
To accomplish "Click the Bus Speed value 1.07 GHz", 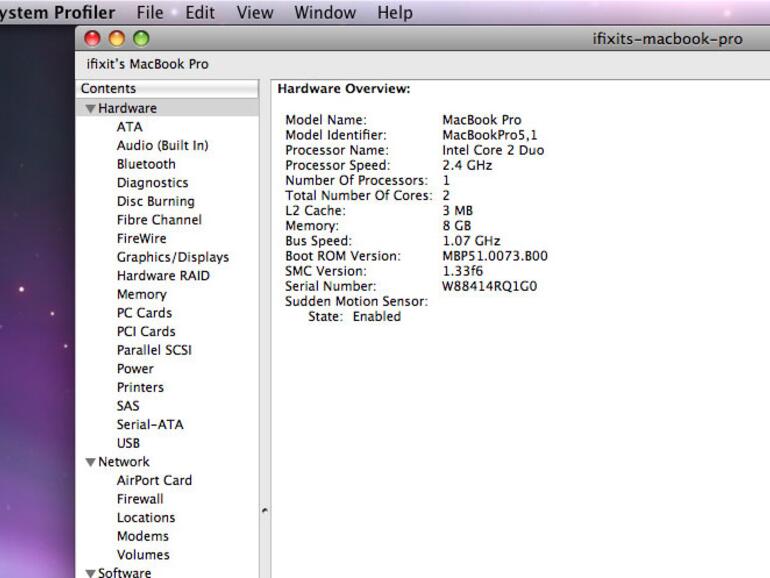I will pos(471,241).
